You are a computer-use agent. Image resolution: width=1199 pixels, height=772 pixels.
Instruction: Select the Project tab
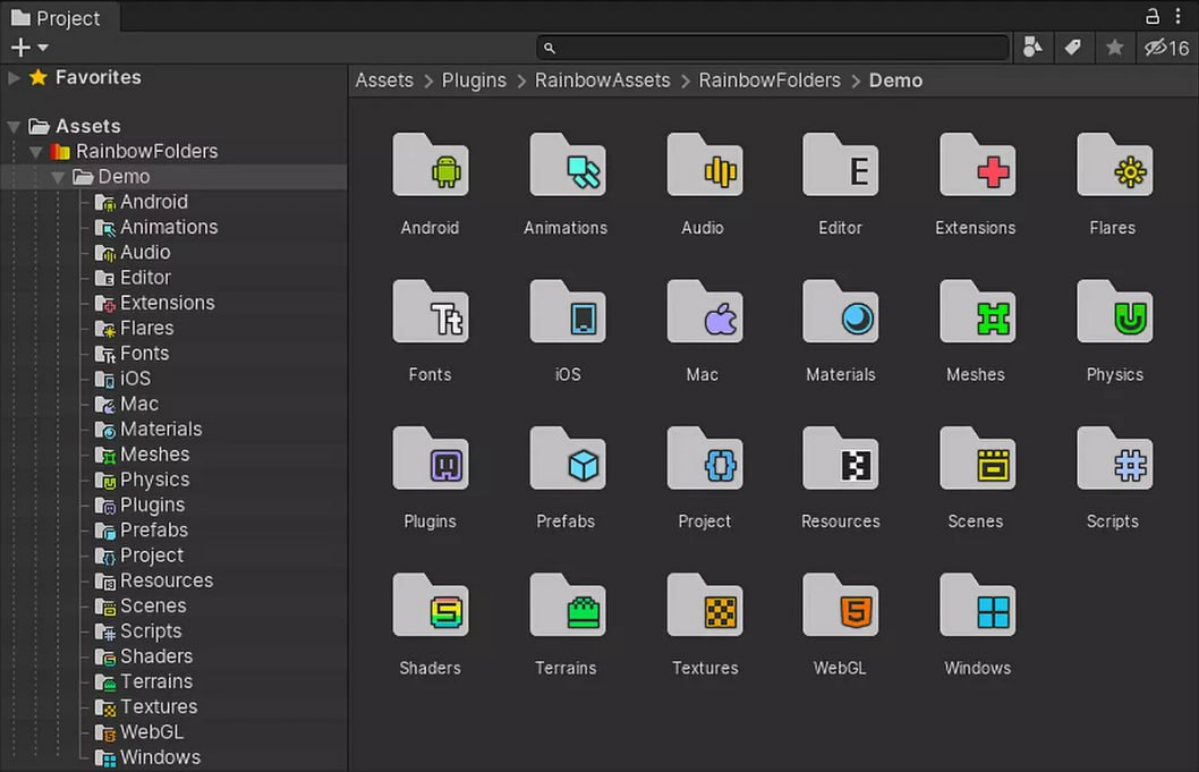tap(56, 18)
